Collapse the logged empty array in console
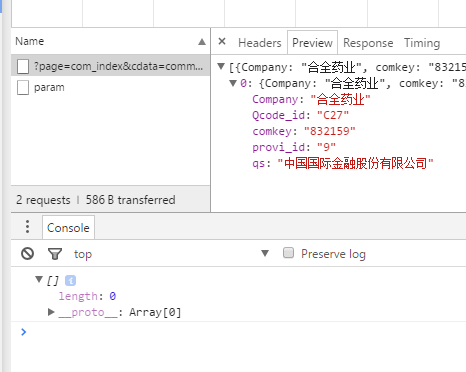Screen dimensions: 466x372 39,279
